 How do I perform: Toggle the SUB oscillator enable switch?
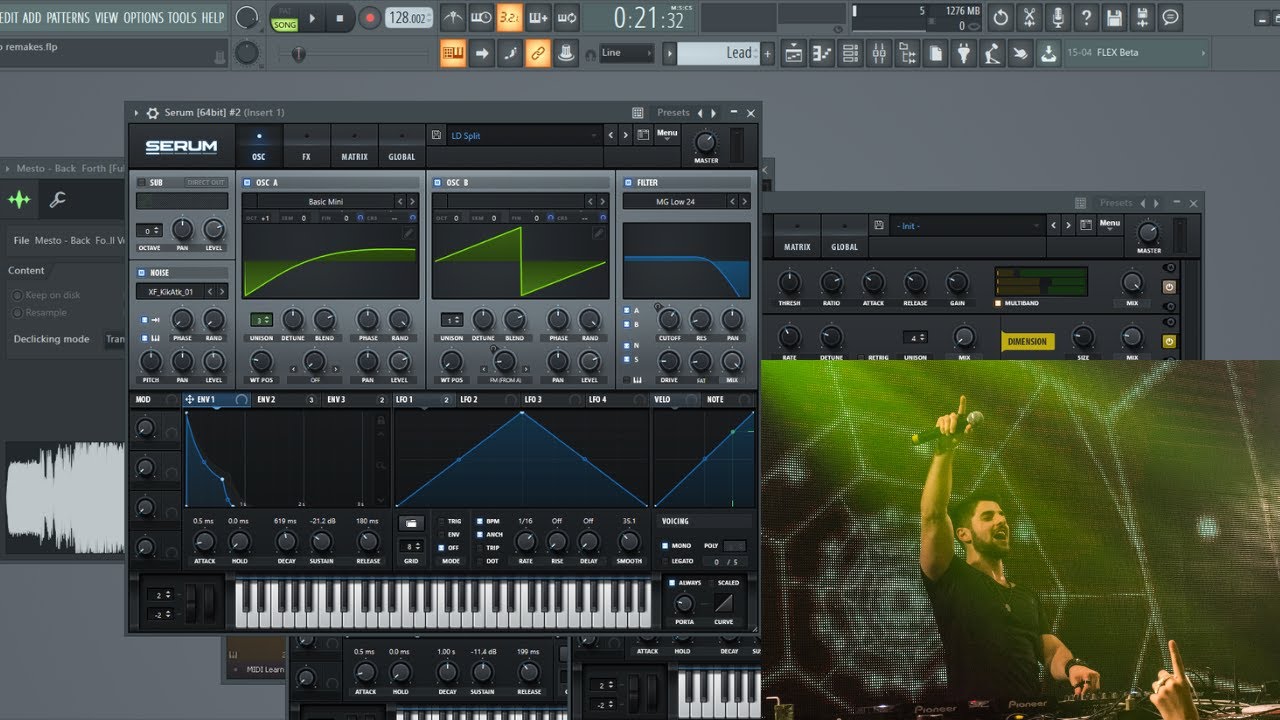tap(141, 183)
